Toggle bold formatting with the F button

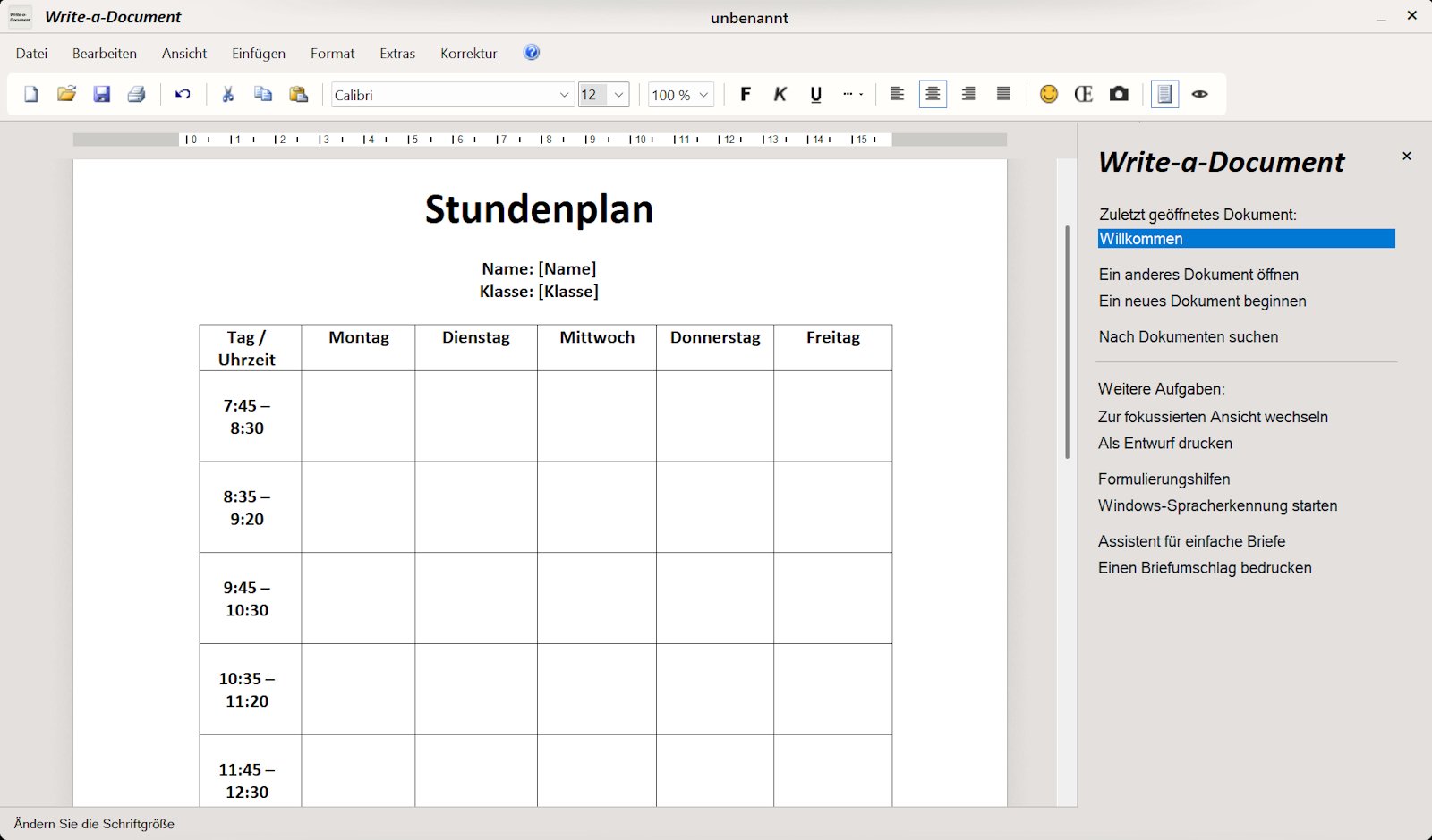pos(746,94)
